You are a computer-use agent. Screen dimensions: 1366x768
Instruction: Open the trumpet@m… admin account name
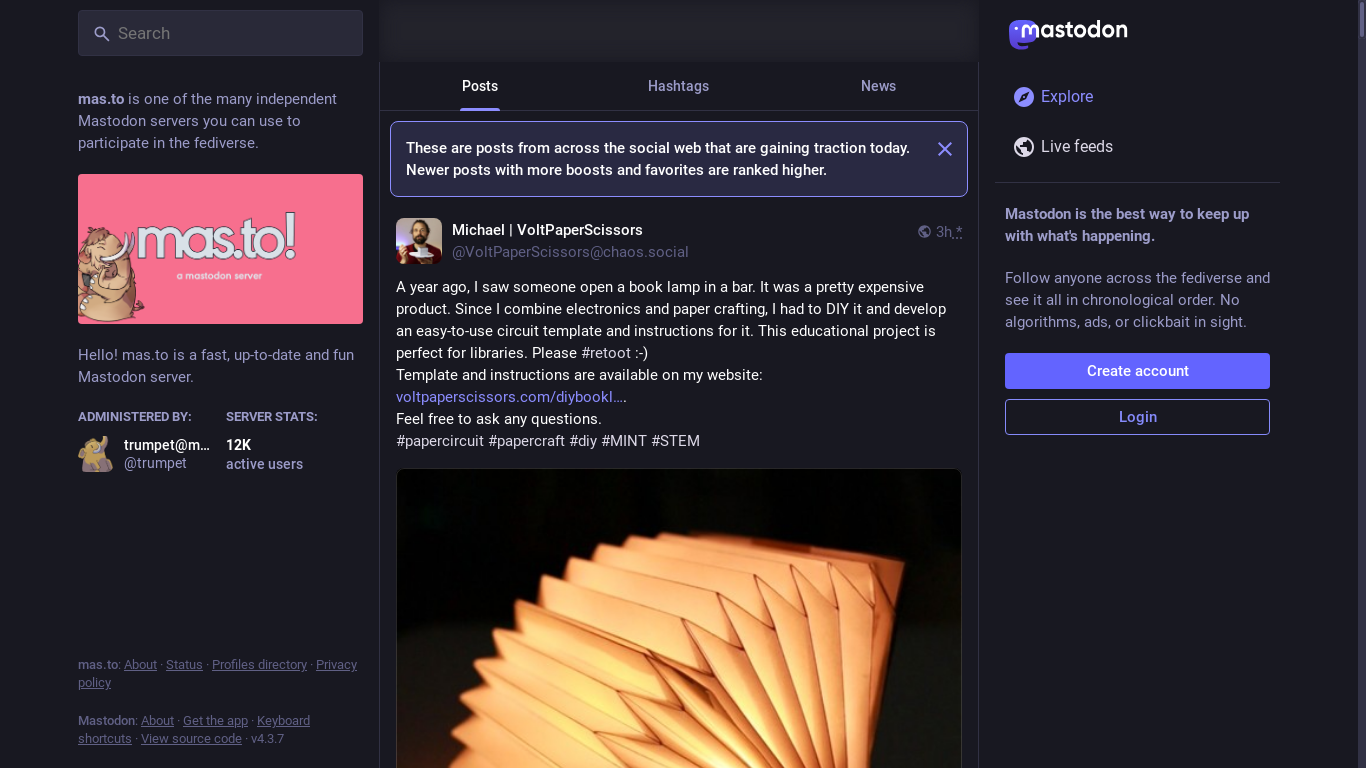[167, 445]
